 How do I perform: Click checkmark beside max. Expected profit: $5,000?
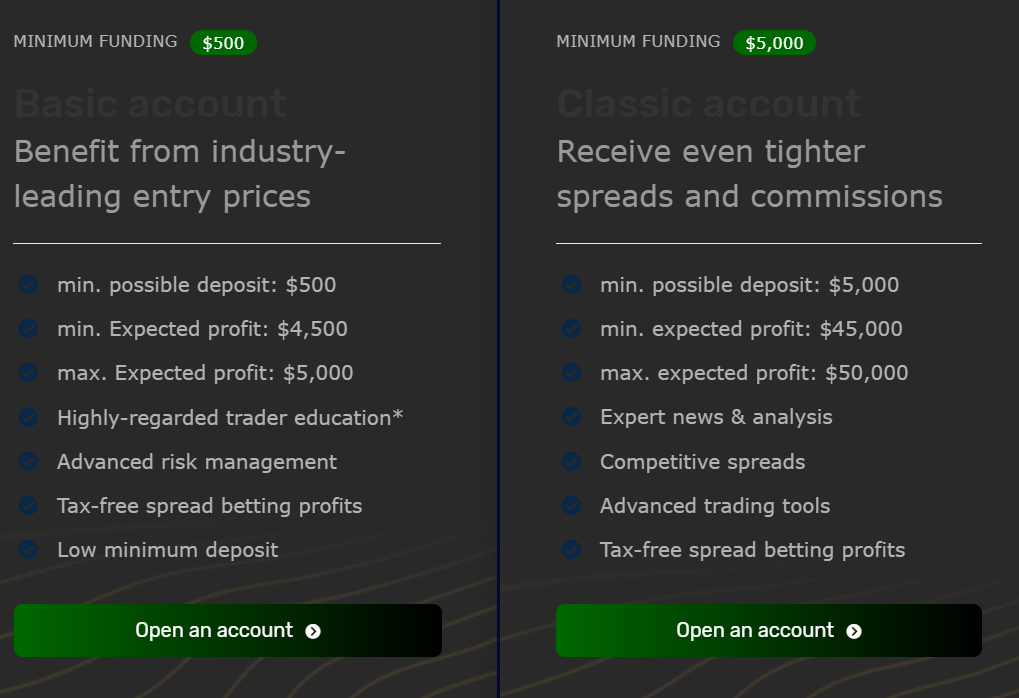[29, 373]
